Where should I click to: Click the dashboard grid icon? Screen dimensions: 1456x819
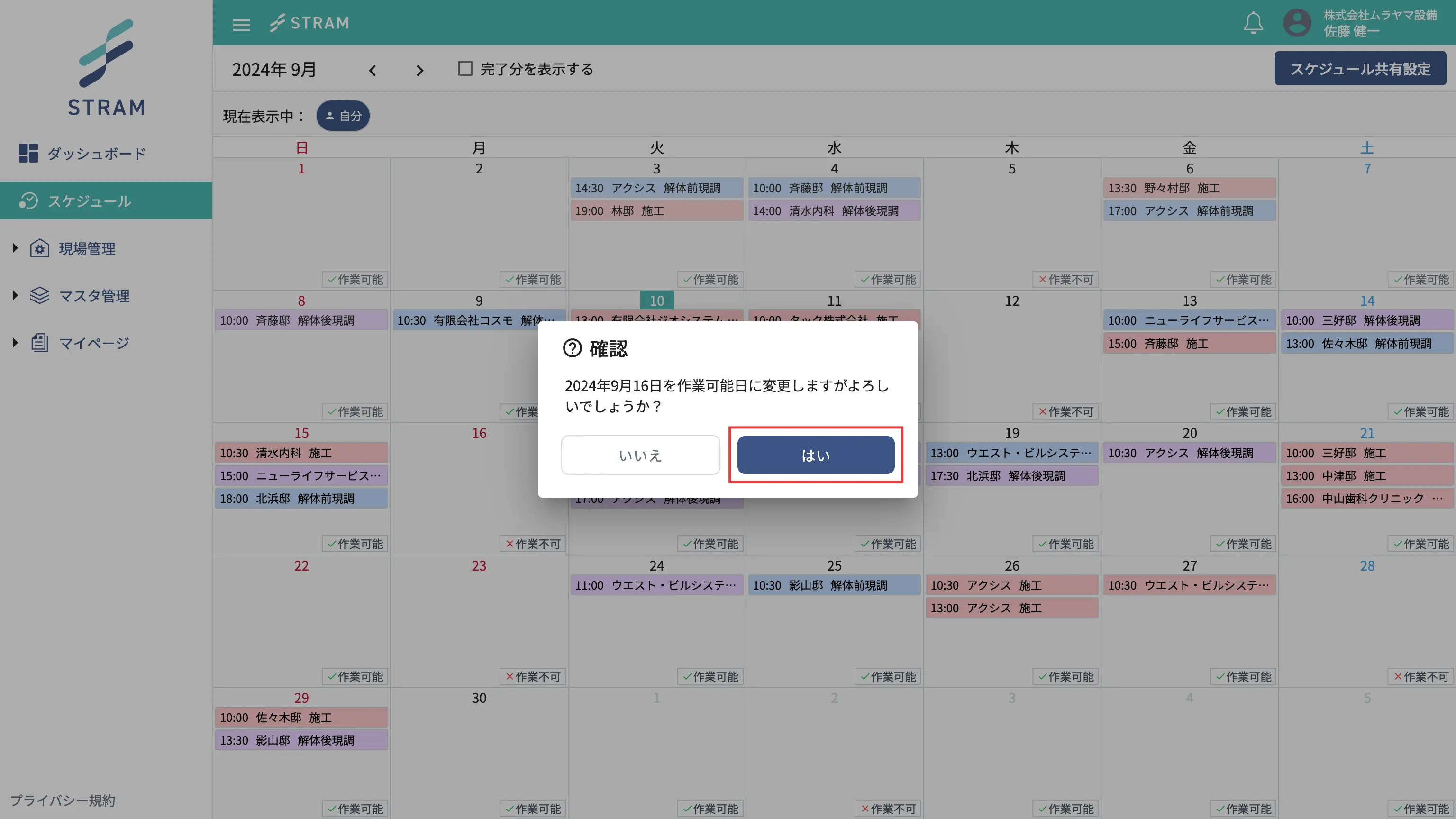(28, 153)
